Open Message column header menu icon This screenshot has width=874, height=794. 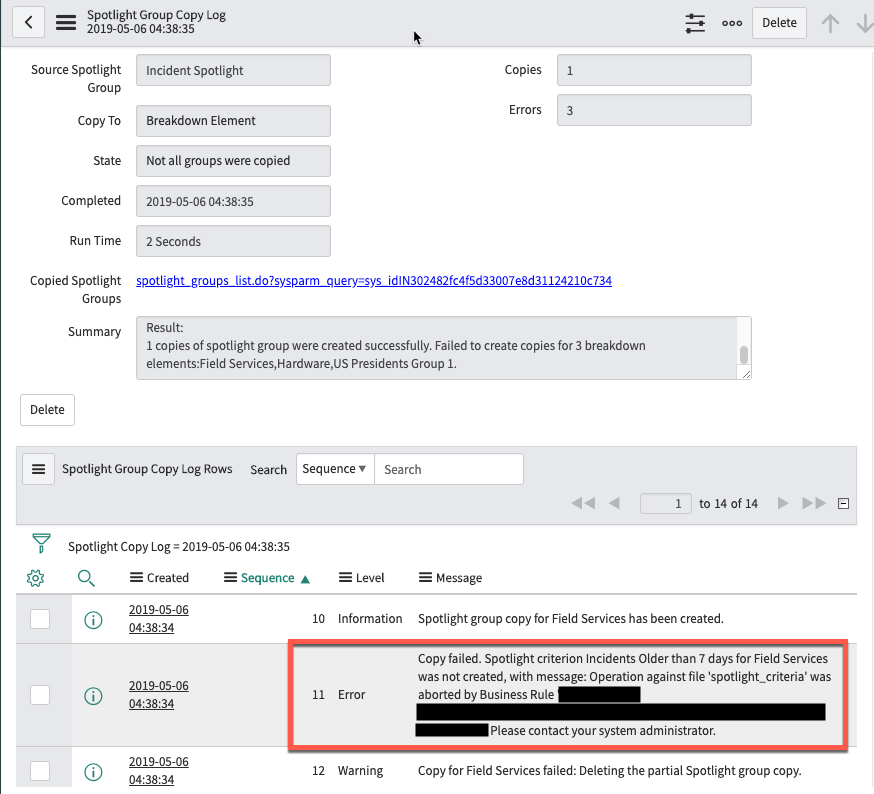(425, 577)
